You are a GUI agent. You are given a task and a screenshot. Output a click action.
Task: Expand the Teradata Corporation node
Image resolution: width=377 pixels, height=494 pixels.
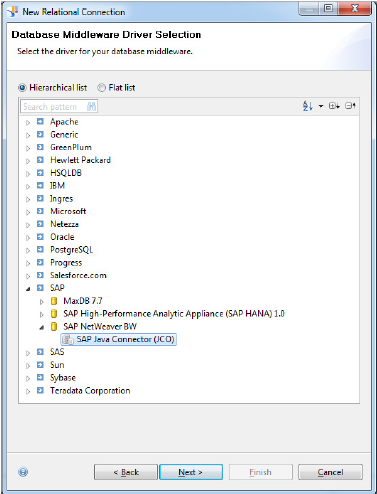point(28,391)
